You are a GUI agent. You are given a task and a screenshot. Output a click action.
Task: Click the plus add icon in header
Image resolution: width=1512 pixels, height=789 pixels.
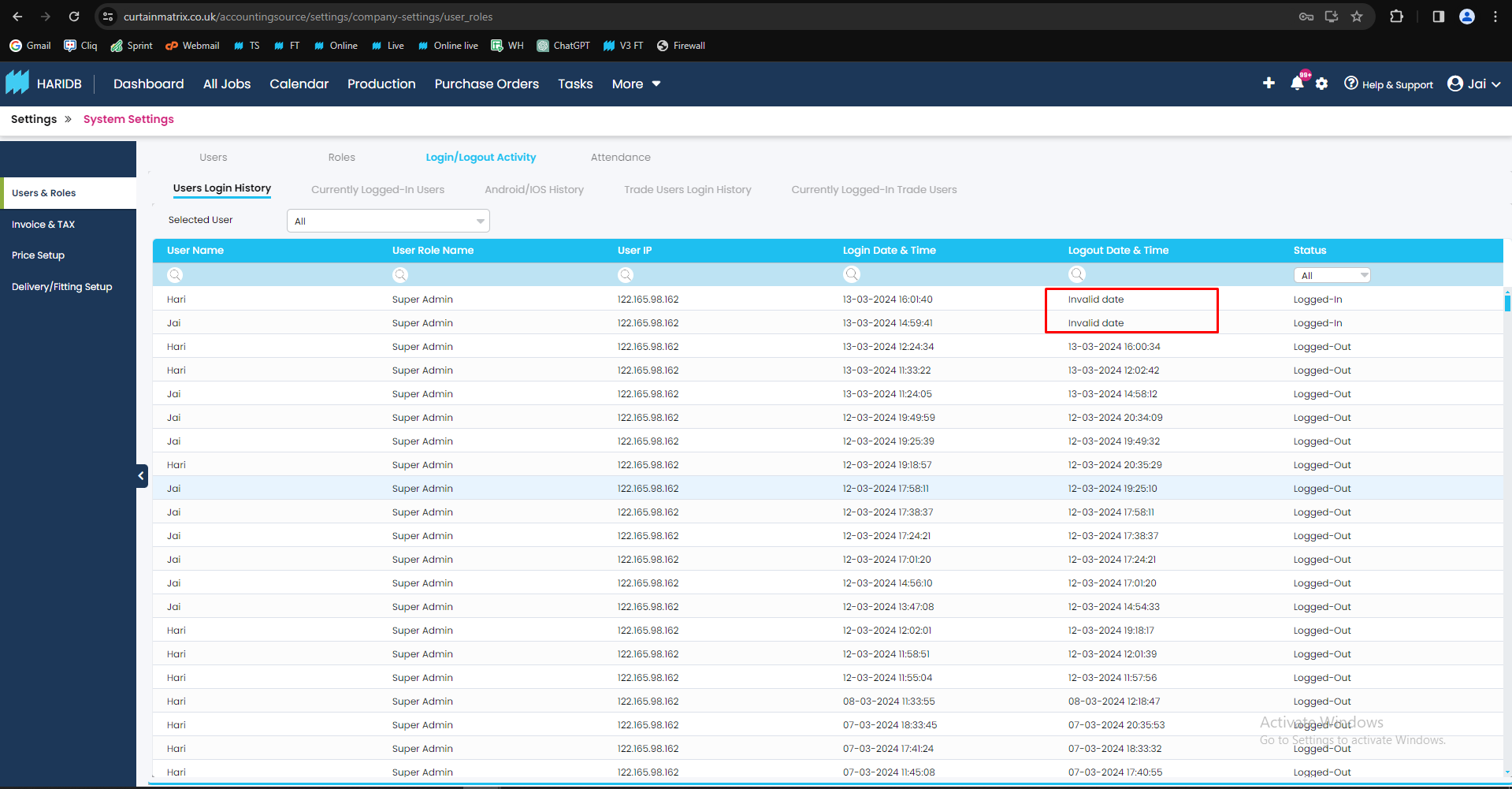pyautogui.click(x=1269, y=83)
